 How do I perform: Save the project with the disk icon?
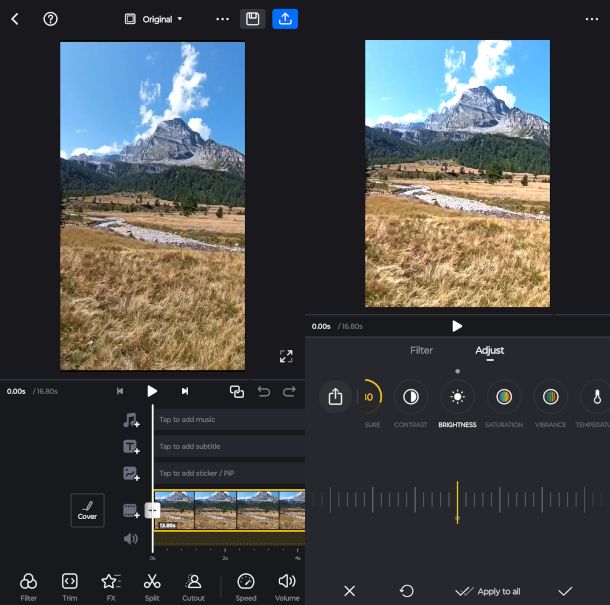point(252,19)
